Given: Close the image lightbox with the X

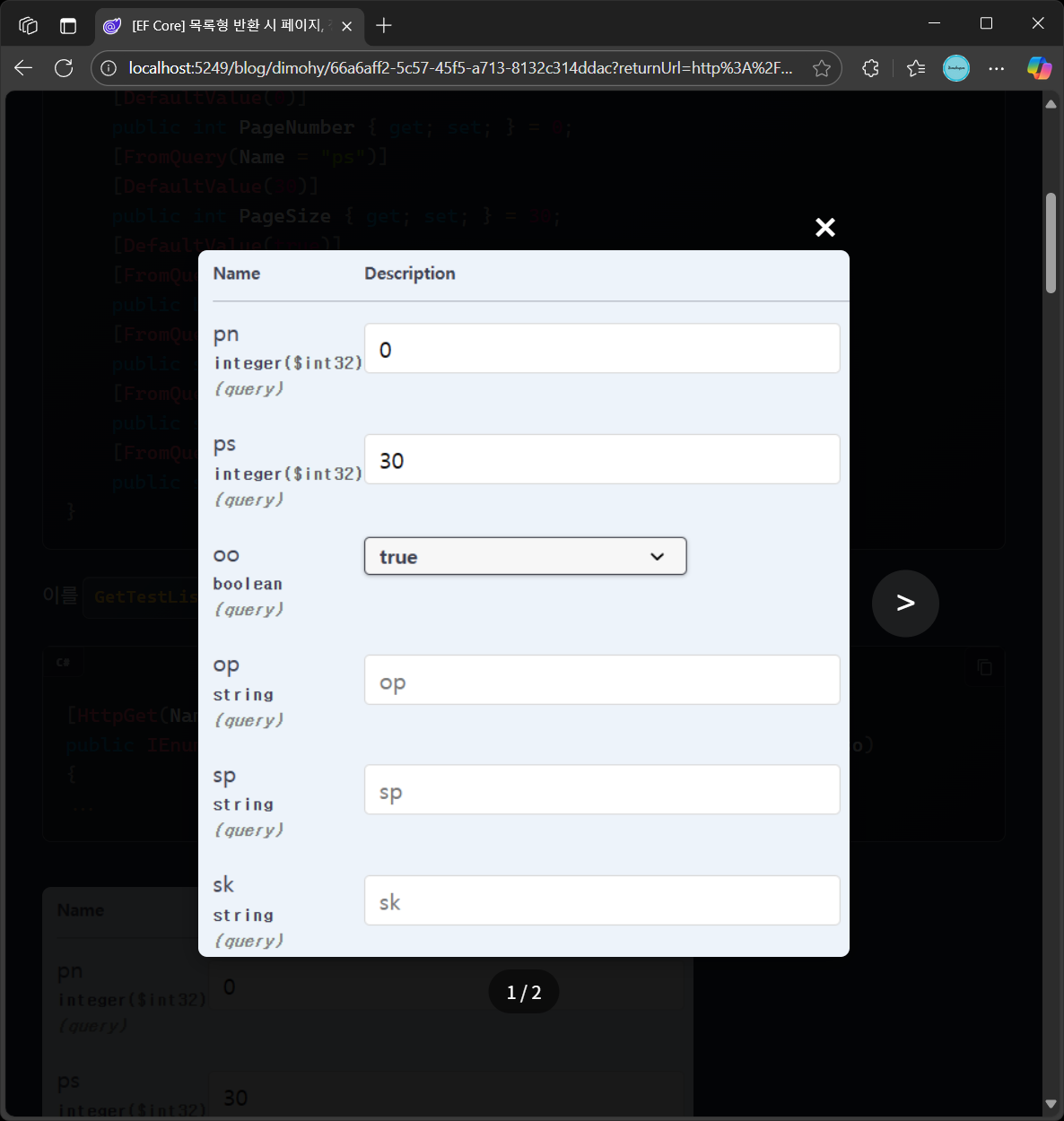Looking at the screenshot, I should [824, 228].
